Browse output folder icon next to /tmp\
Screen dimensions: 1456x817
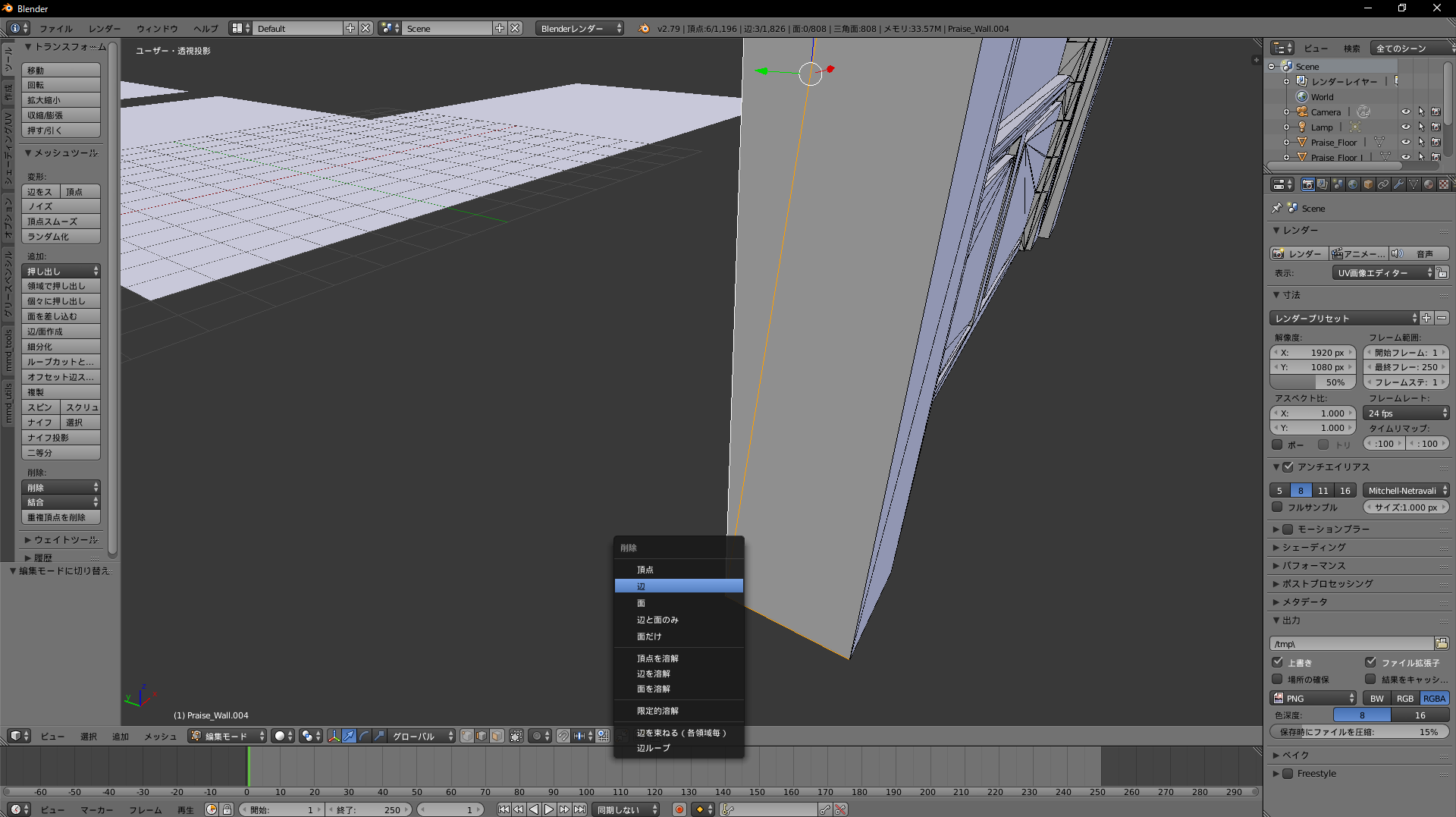point(1442,643)
